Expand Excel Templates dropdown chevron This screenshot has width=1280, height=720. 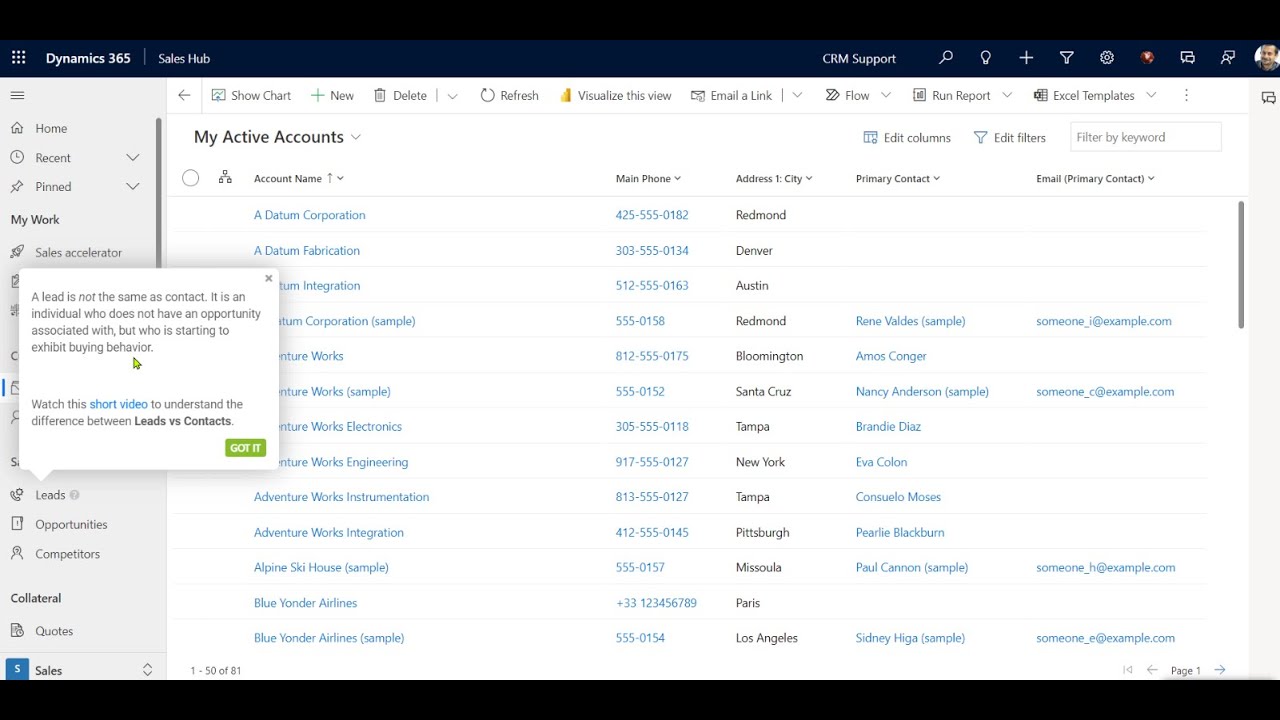click(1151, 95)
